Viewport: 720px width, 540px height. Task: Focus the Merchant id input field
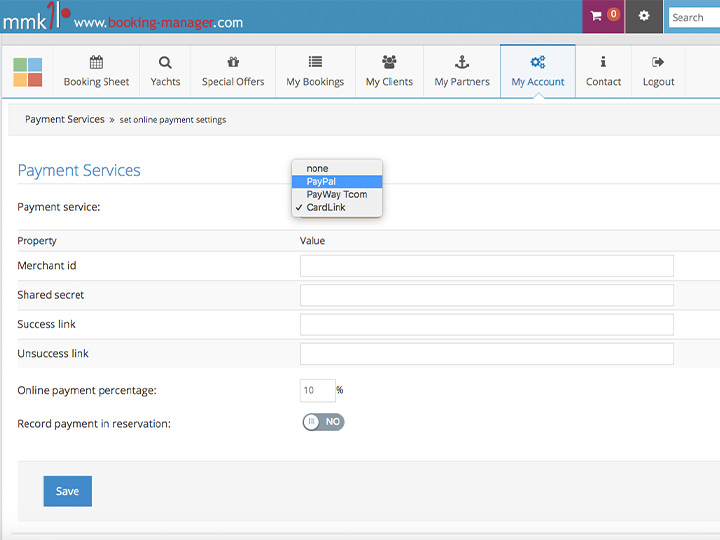click(487, 266)
